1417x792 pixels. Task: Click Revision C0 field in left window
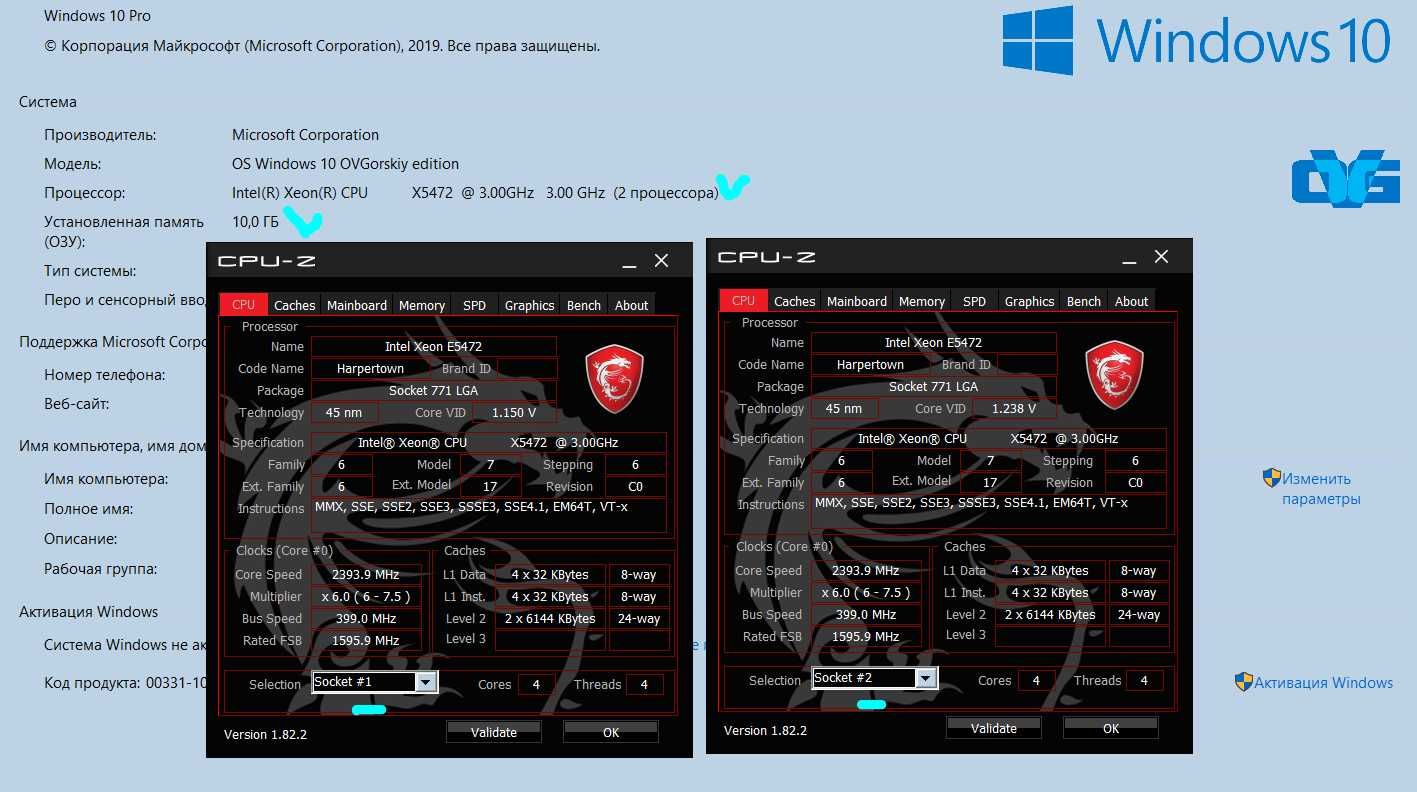pyautogui.click(x=635, y=486)
